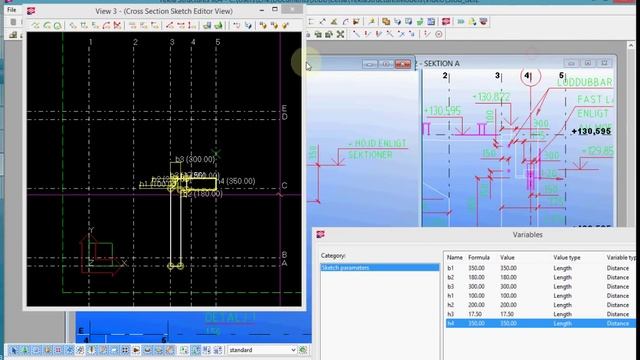The width and height of the screenshot is (640, 360).
Task: Click the b2 (180.00) dimension label in sketch
Action: pyautogui.click(x=202, y=194)
